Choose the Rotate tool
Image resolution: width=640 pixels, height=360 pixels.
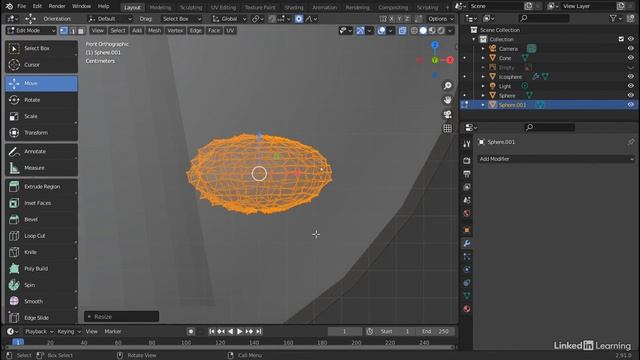pyautogui.click(x=41, y=100)
